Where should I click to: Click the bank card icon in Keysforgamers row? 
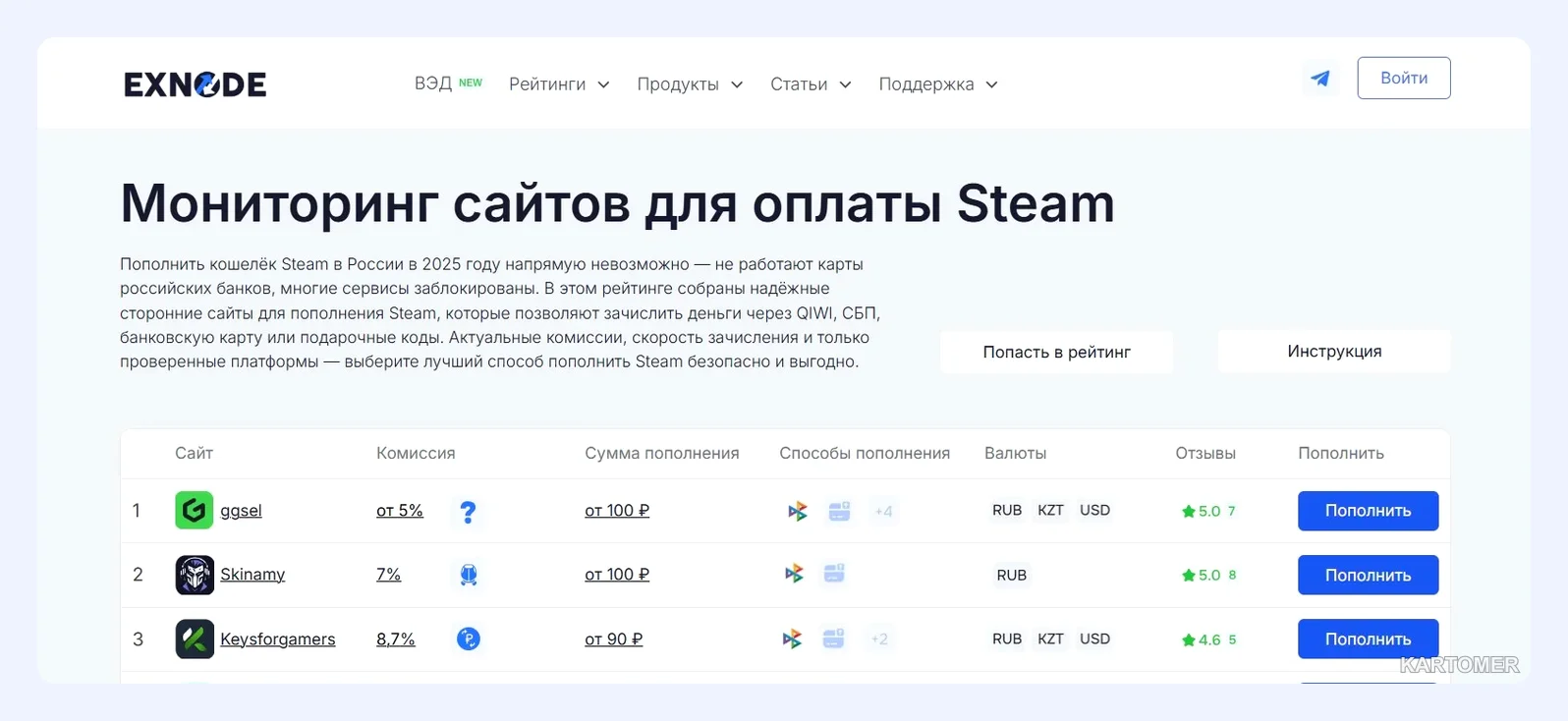(833, 638)
